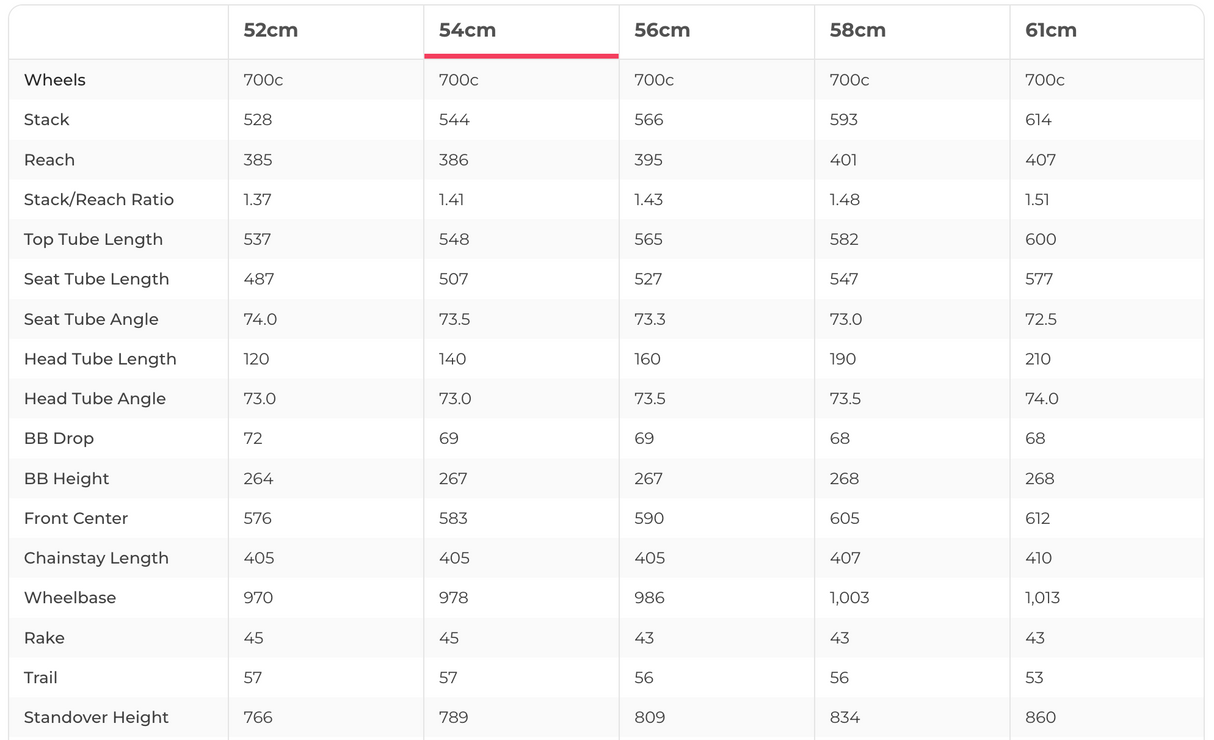The height and width of the screenshot is (740, 1214).
Task: Click the Seat Tube Angle row label
Action: (x=91, y=319)
